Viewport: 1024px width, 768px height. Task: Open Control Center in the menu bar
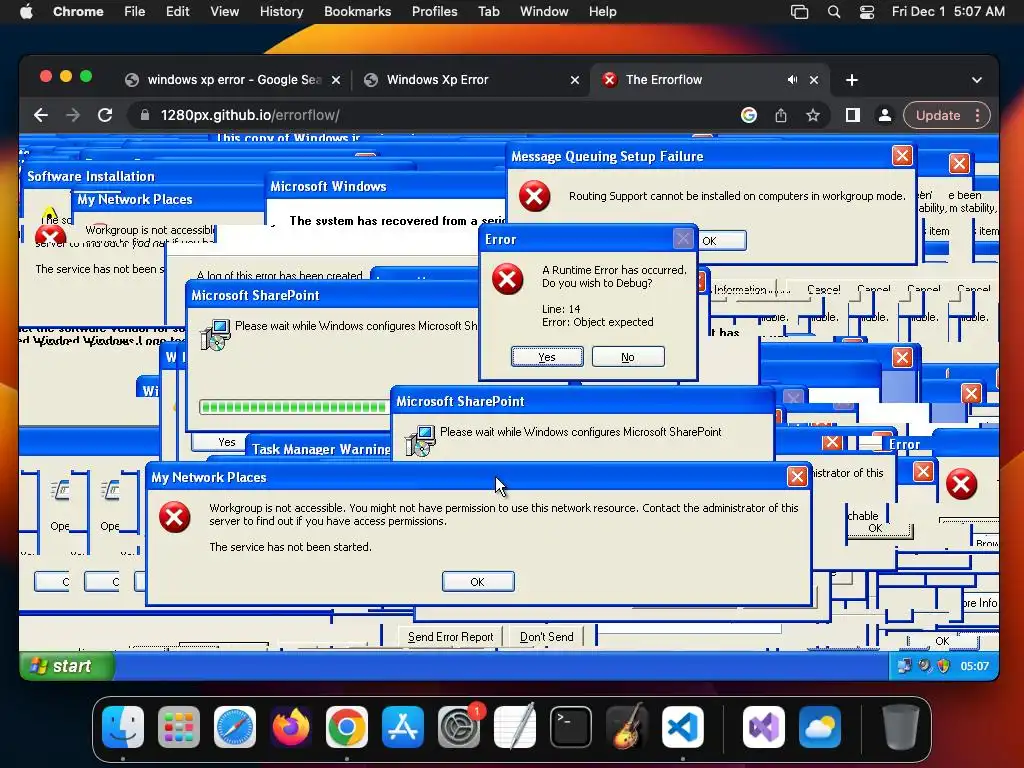tap(867, 12)
